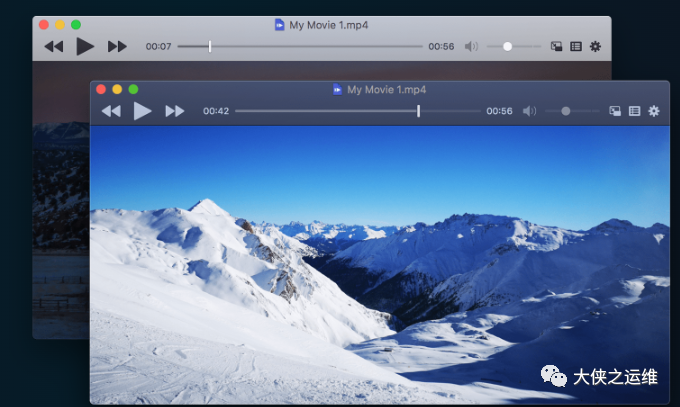This screenshot has height=407, width=680.
Task: Click total time 00:56 in back window
Action: (x=441, y=46)
